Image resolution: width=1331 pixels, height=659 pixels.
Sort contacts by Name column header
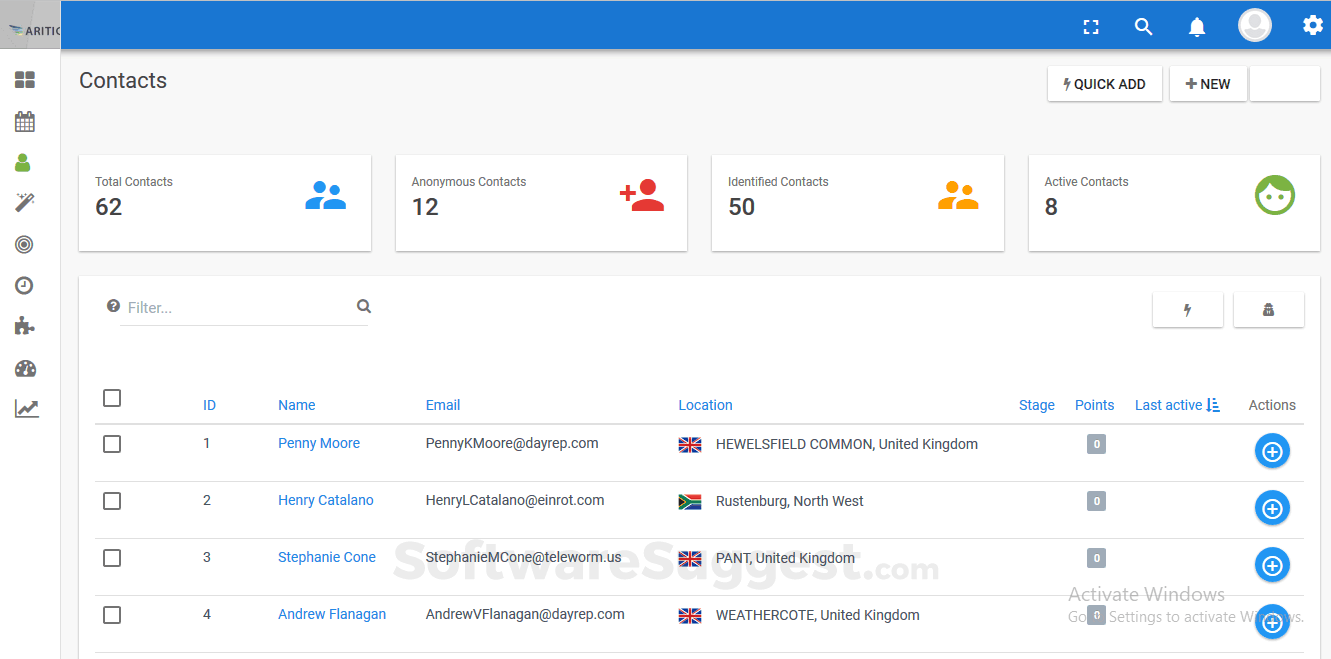[x=296, y=405]
